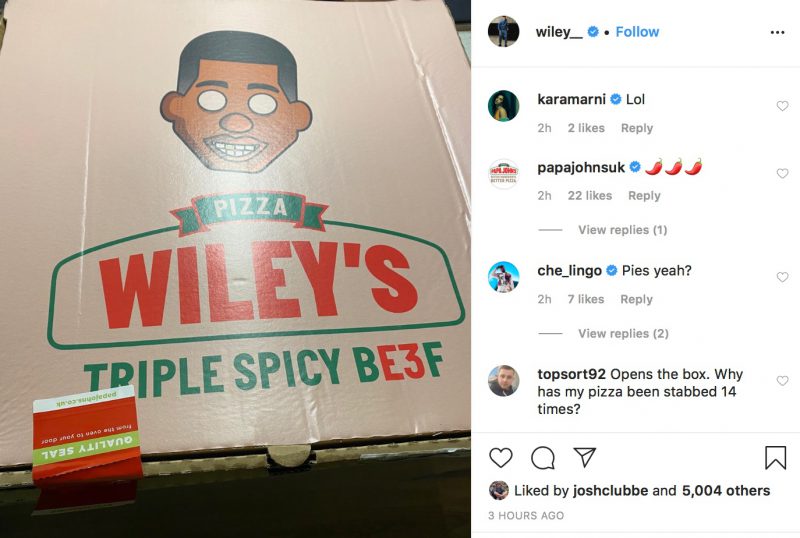
Task: Like the post with the heart icon
Action: [x=501, y=458]
